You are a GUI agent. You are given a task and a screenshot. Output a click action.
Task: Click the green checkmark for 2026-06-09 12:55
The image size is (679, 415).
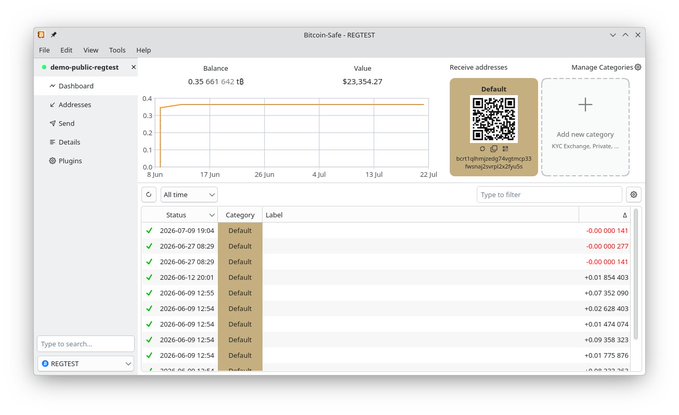[149, 293]
